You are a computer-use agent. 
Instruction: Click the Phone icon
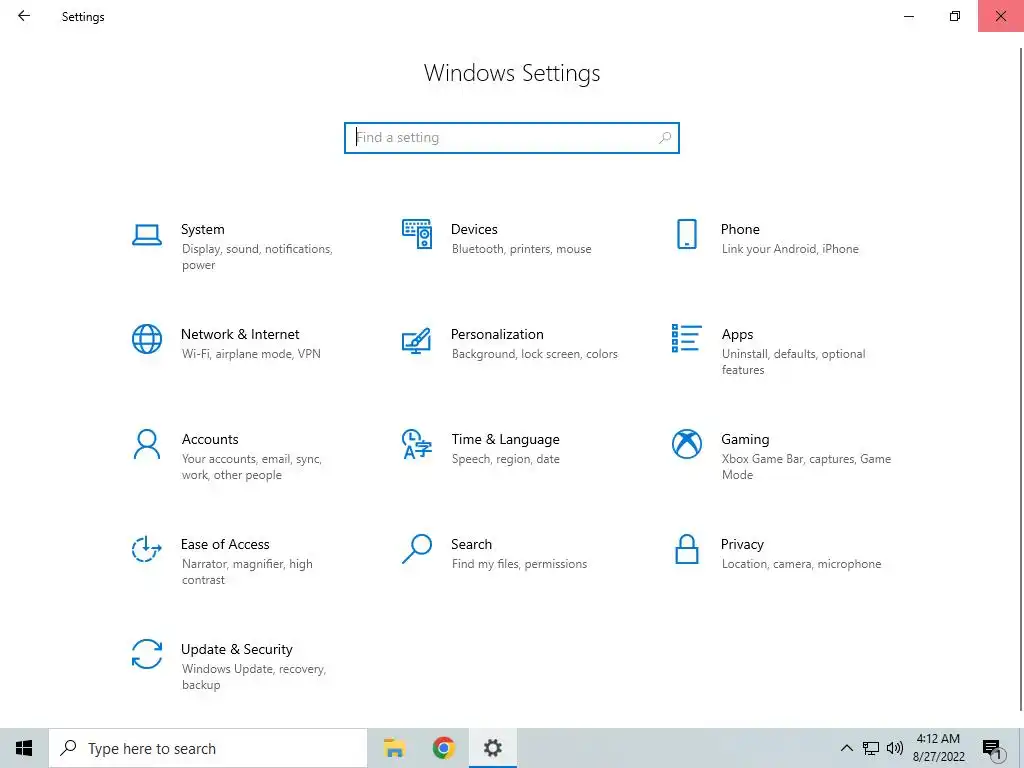(x=686, y=234)
